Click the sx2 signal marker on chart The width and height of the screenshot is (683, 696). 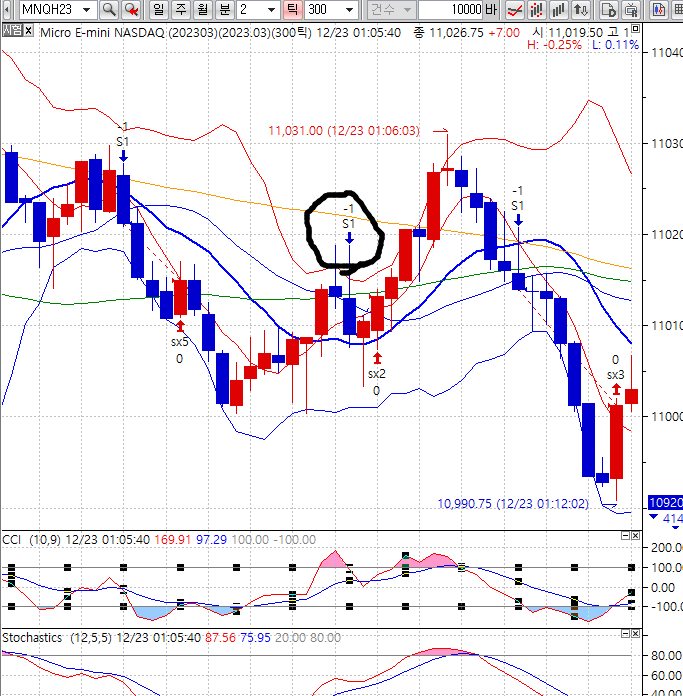click(x=376, y=373)
